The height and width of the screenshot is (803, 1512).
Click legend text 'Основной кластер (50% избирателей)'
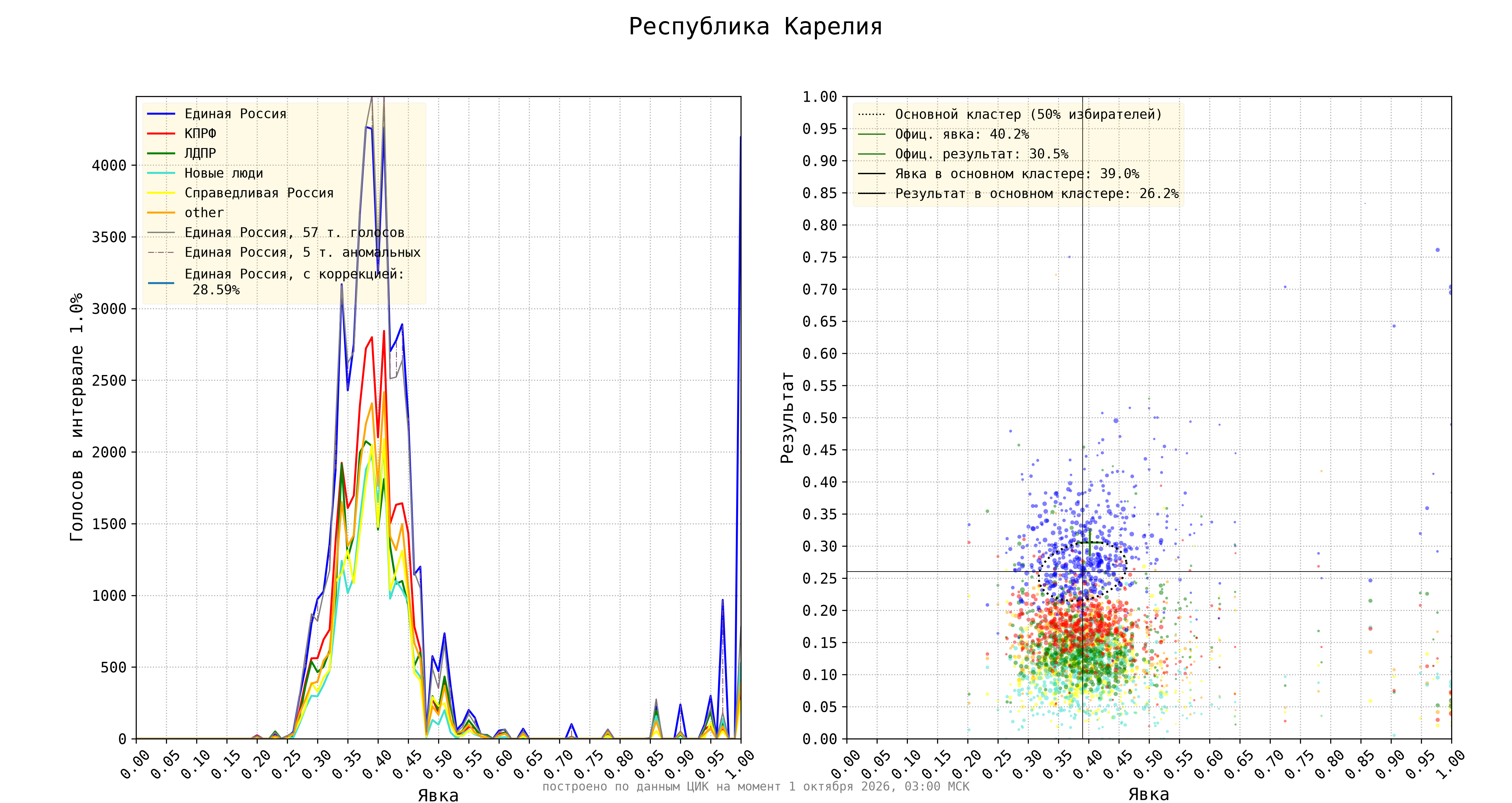pos(1028,114)
